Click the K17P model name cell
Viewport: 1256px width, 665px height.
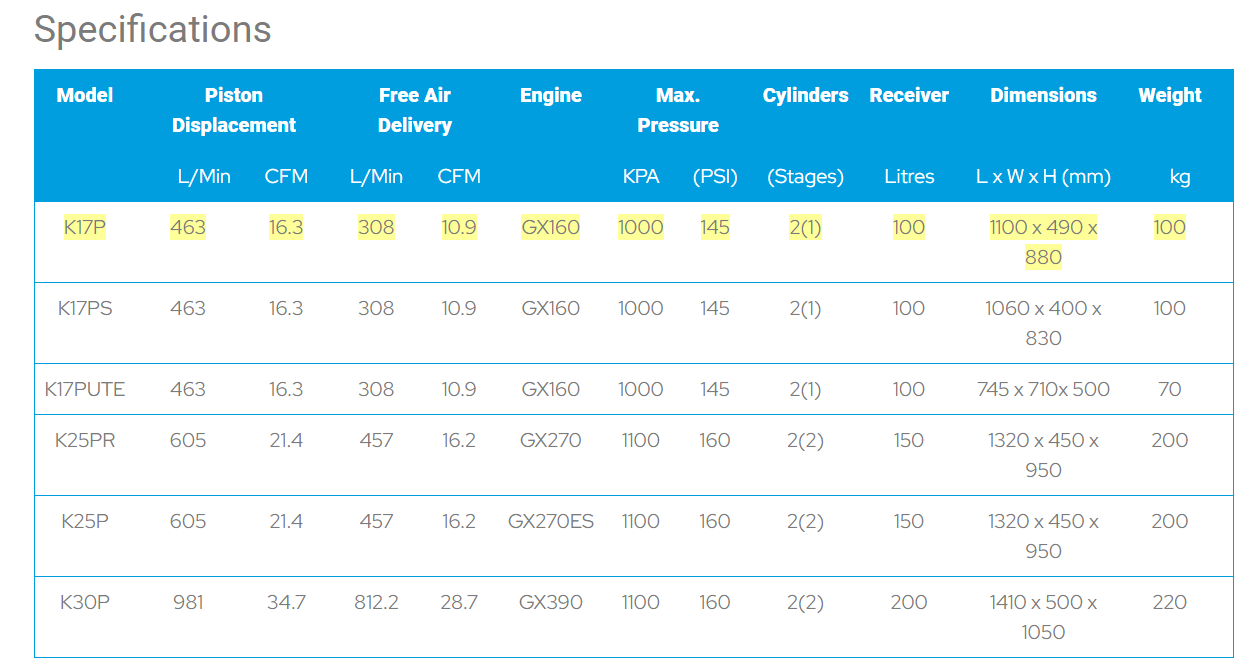(x=84, y=227)
